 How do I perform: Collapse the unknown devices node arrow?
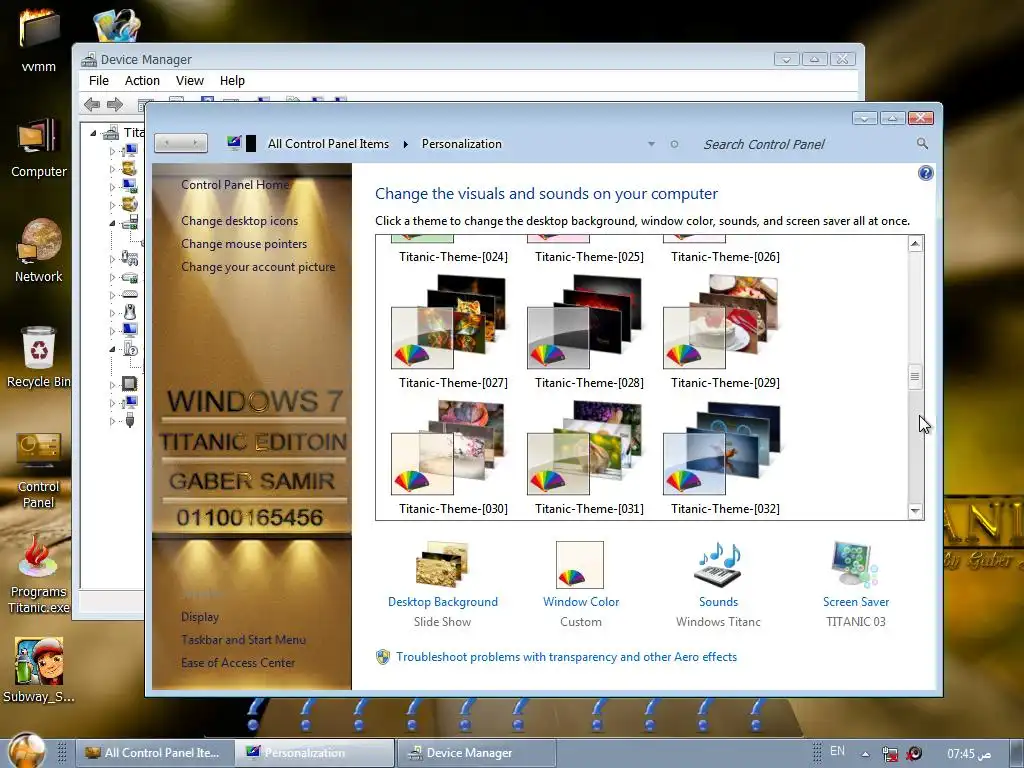coord(112,349)
